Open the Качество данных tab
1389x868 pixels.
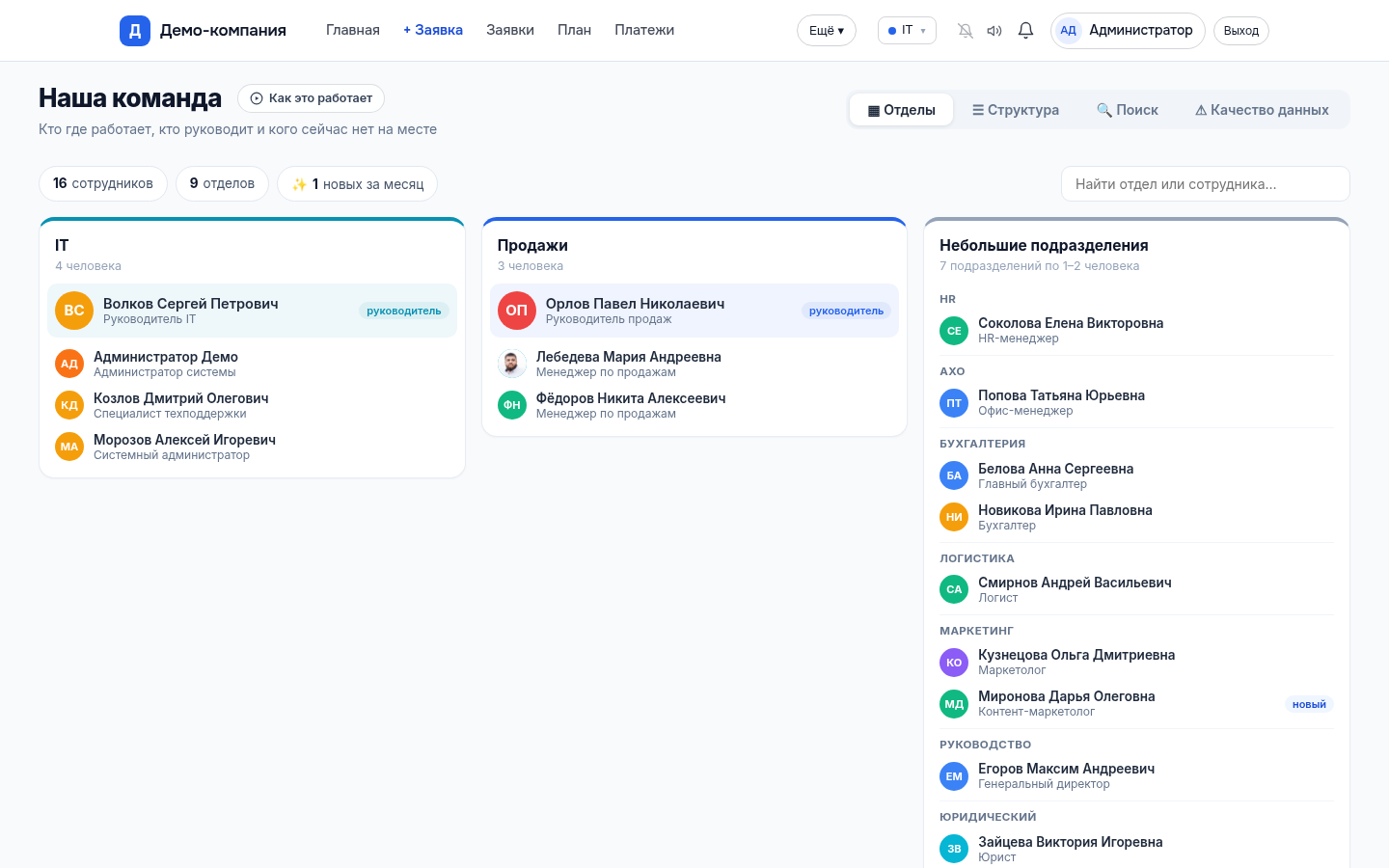1262,110
